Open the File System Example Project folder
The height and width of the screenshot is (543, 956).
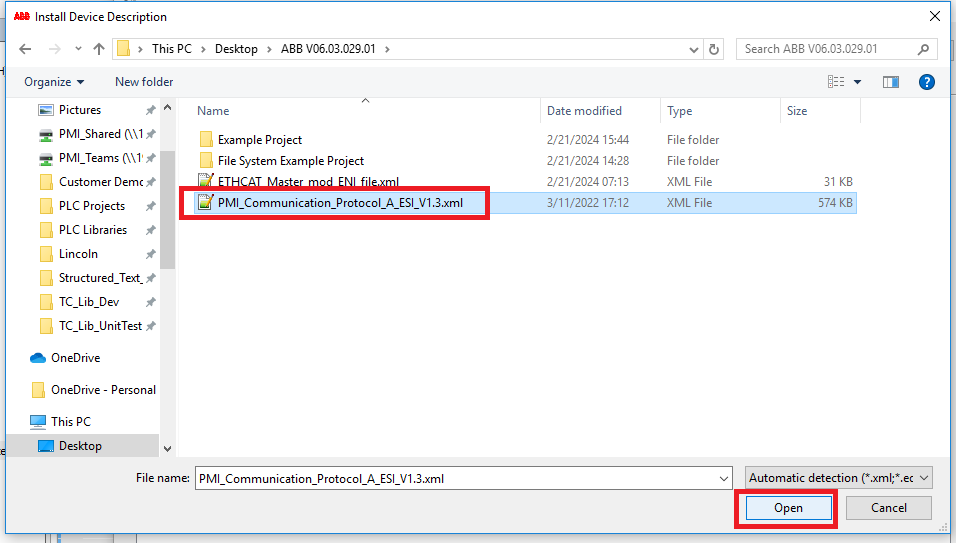(290, 161)
